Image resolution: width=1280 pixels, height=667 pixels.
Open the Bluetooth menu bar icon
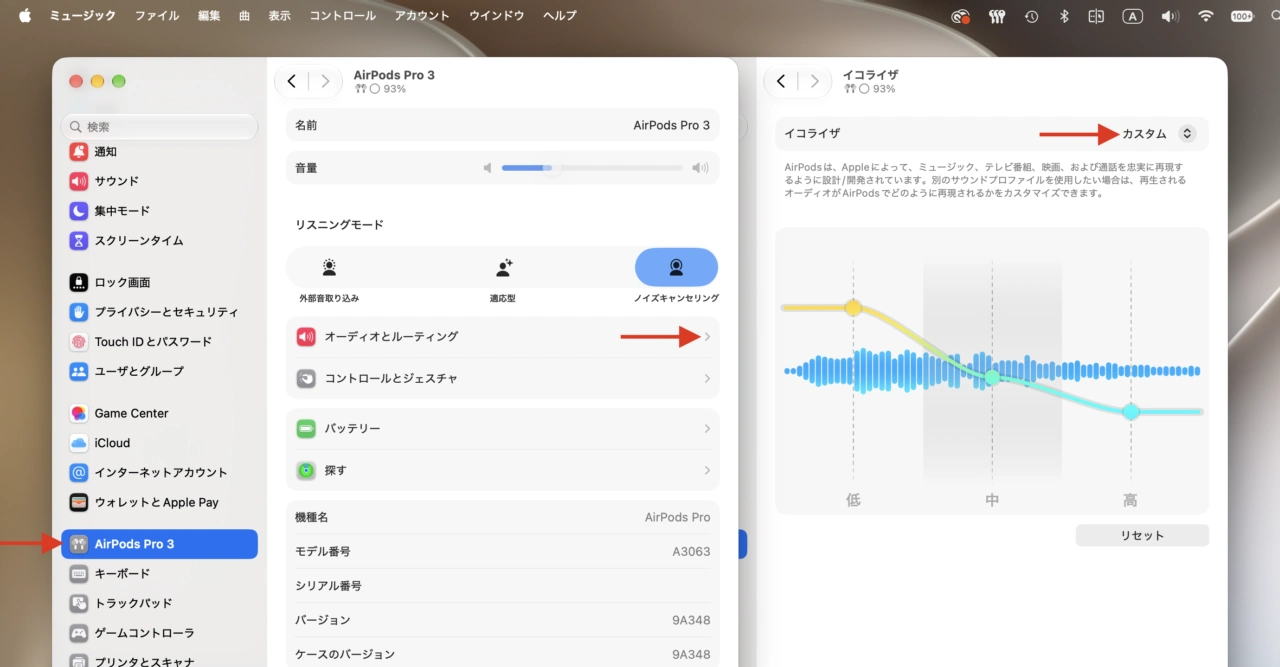coord(1065,16)
